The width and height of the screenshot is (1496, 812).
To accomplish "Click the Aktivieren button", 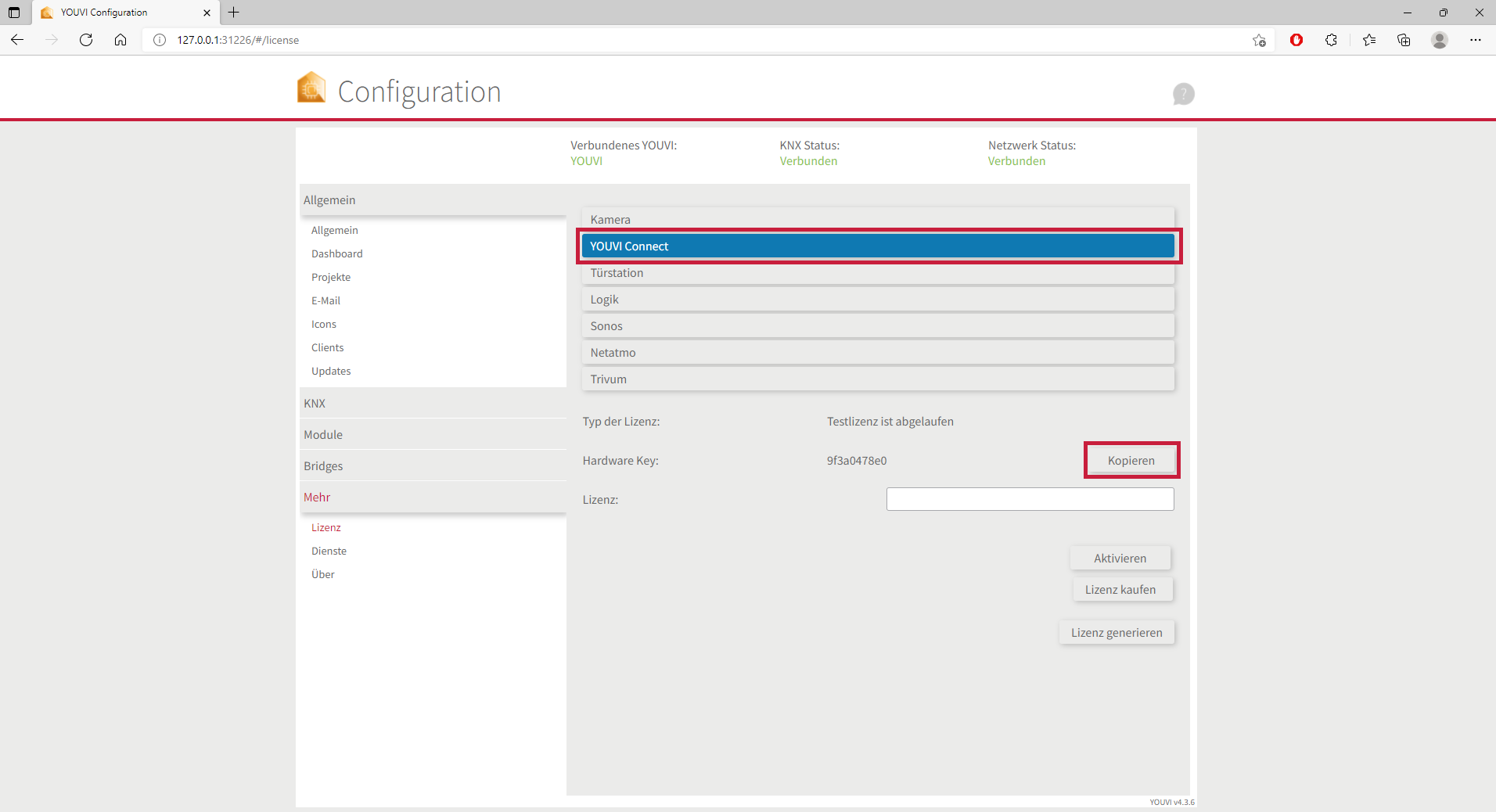I will coord(1120,558).
